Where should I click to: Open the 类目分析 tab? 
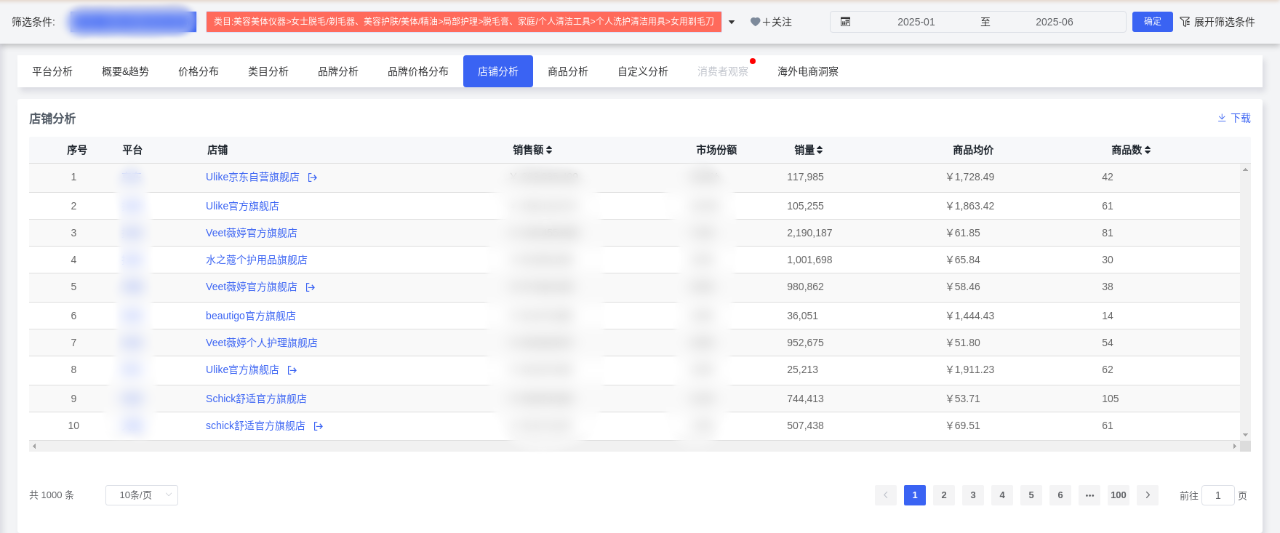pos(268,72)
